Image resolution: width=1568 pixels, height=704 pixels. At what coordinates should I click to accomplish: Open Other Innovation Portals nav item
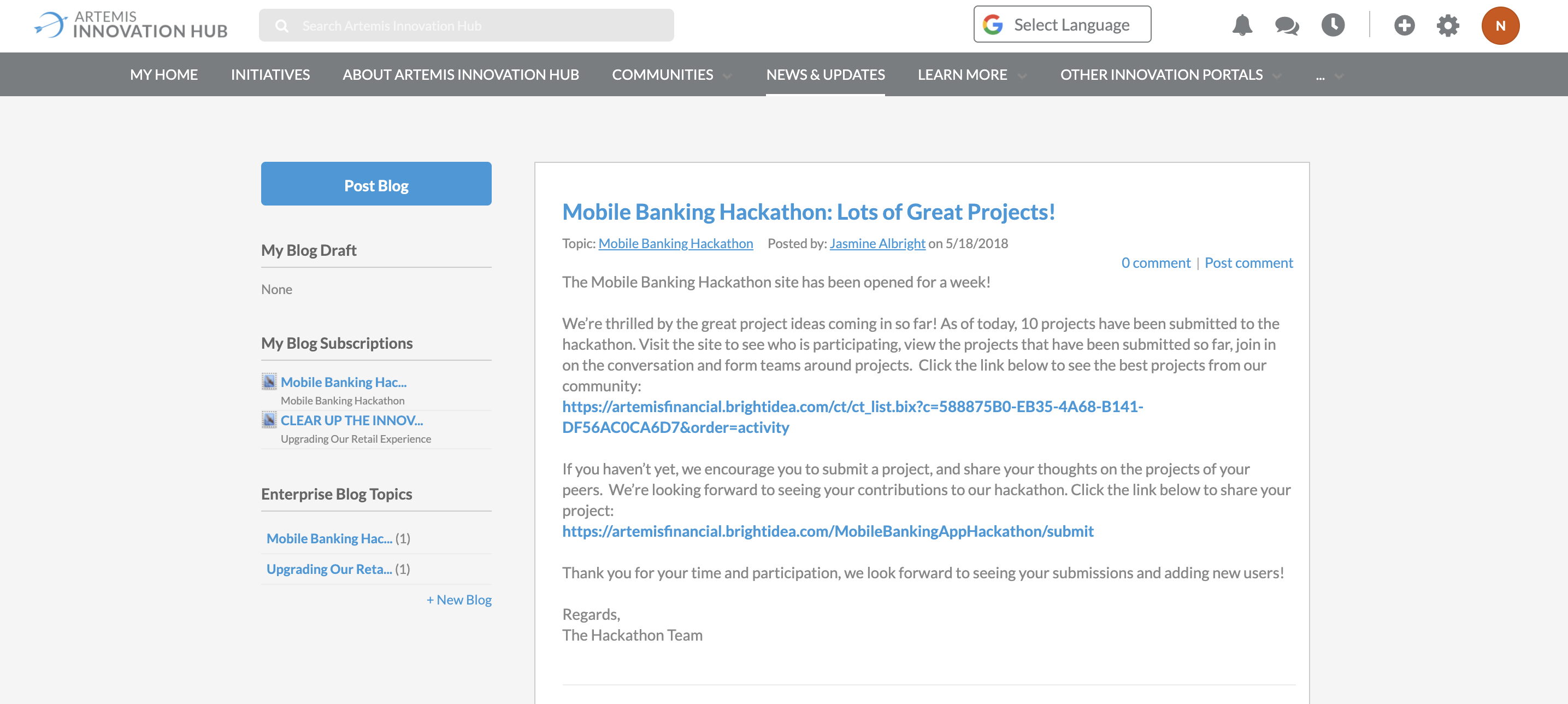pyautogui.click(x=1162, y=74)
